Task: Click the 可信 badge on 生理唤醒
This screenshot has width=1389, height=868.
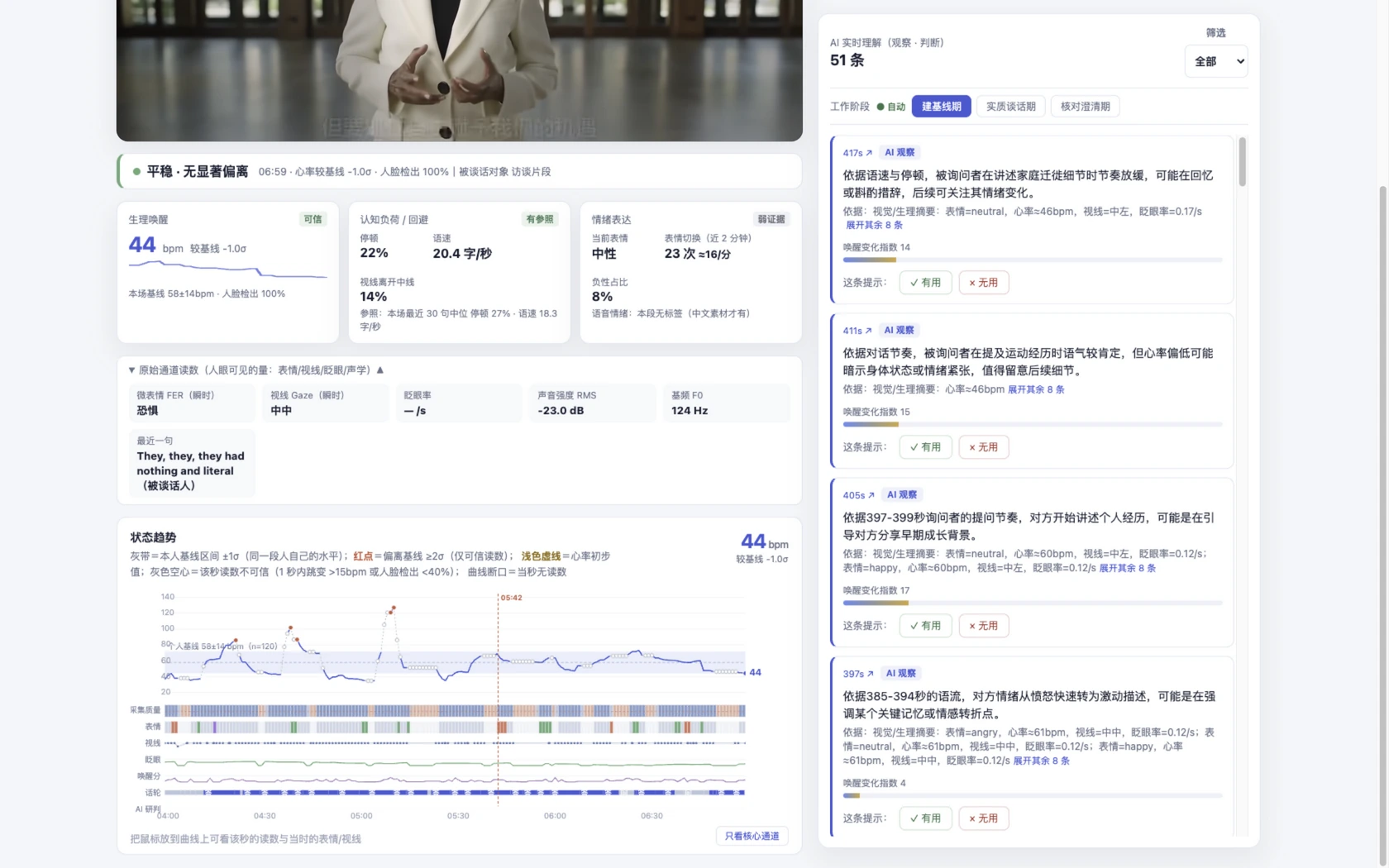Action: coord(313,219)
